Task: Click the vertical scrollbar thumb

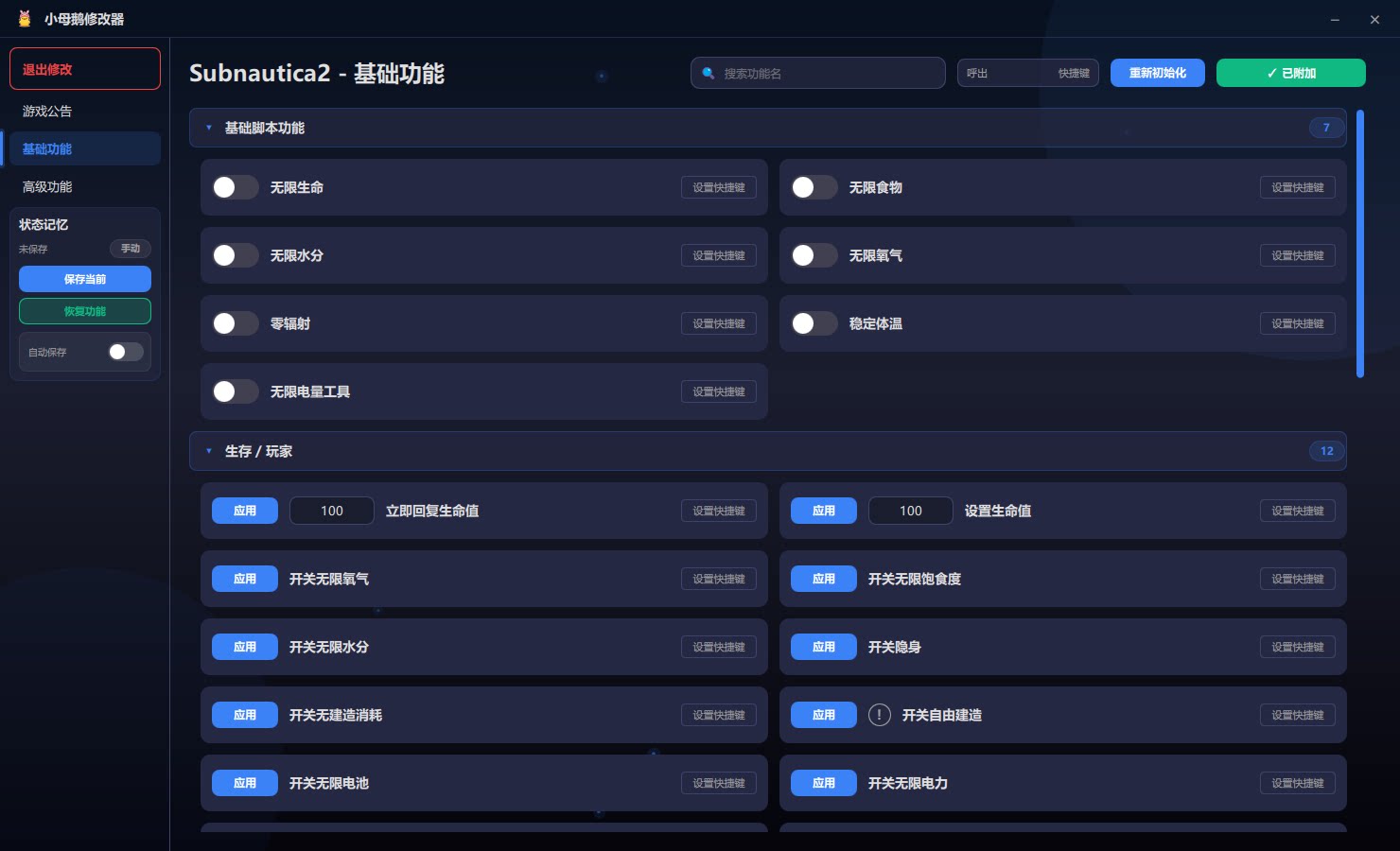Action: point(1360,244)
